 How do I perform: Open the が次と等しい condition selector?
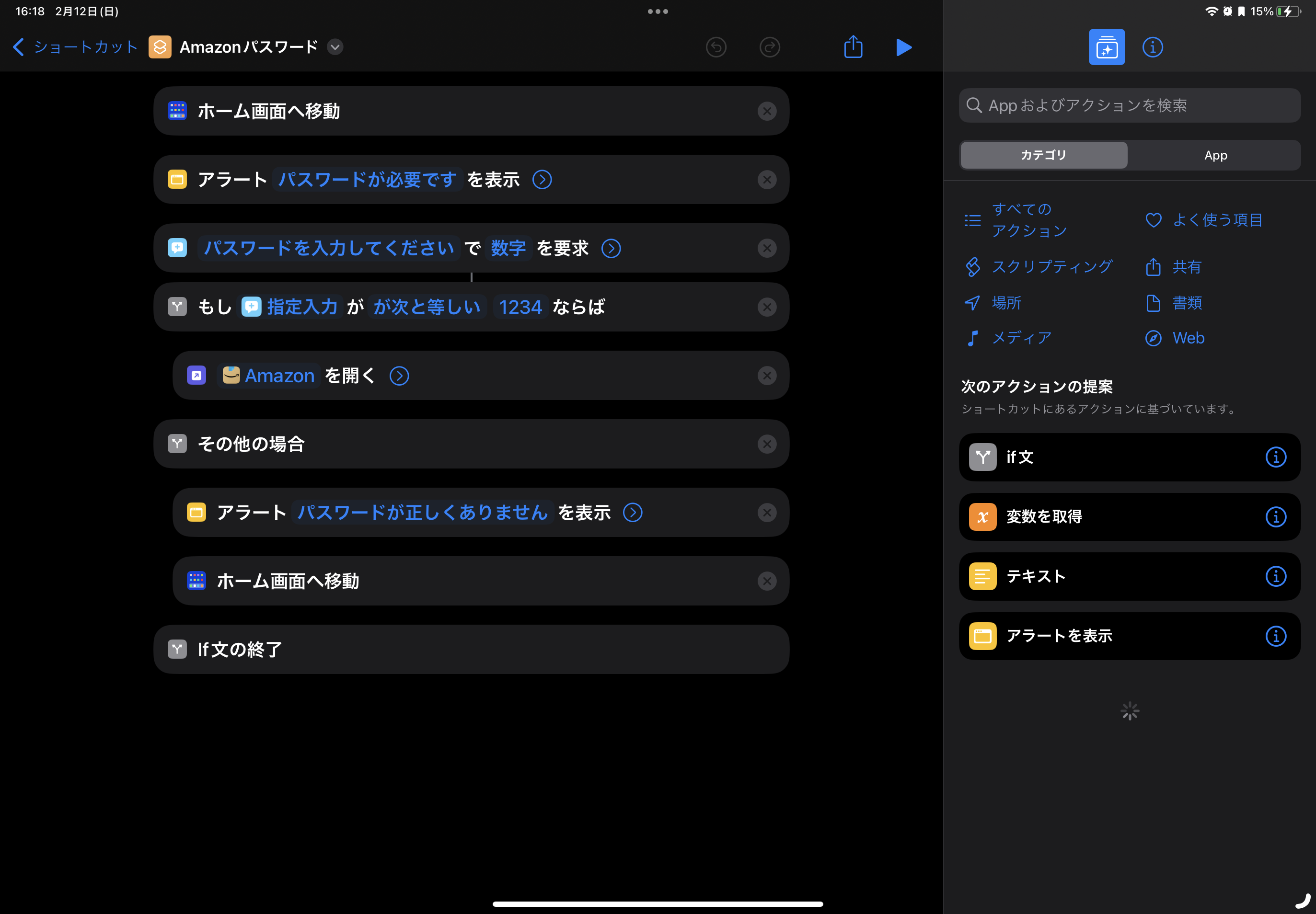point(427,307)
